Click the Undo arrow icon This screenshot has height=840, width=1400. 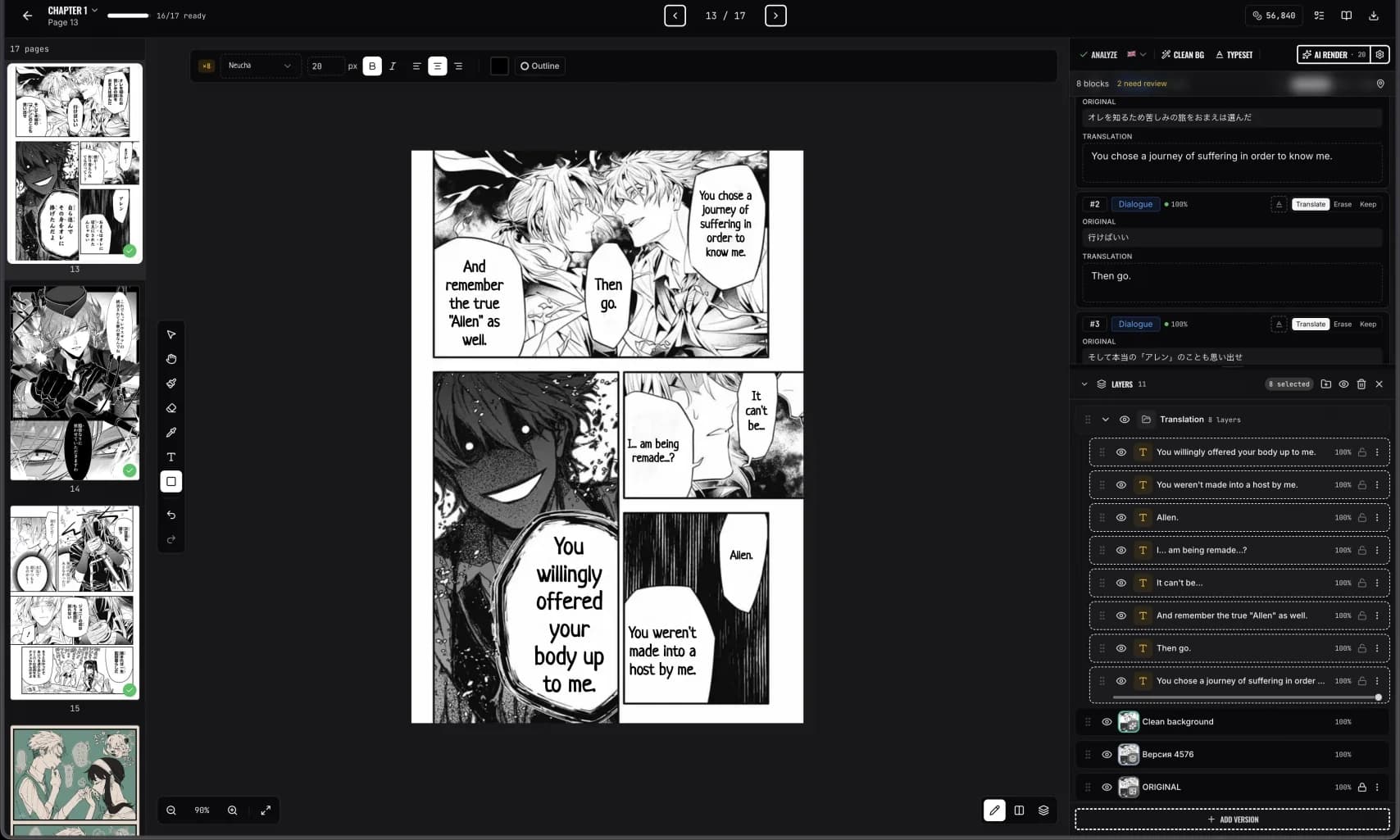coord(171,515)
